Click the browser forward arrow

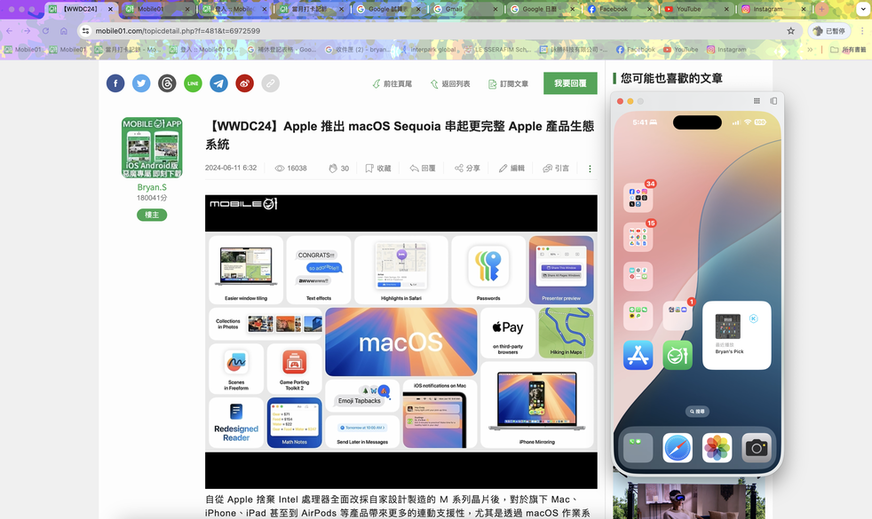coord(26,31)
